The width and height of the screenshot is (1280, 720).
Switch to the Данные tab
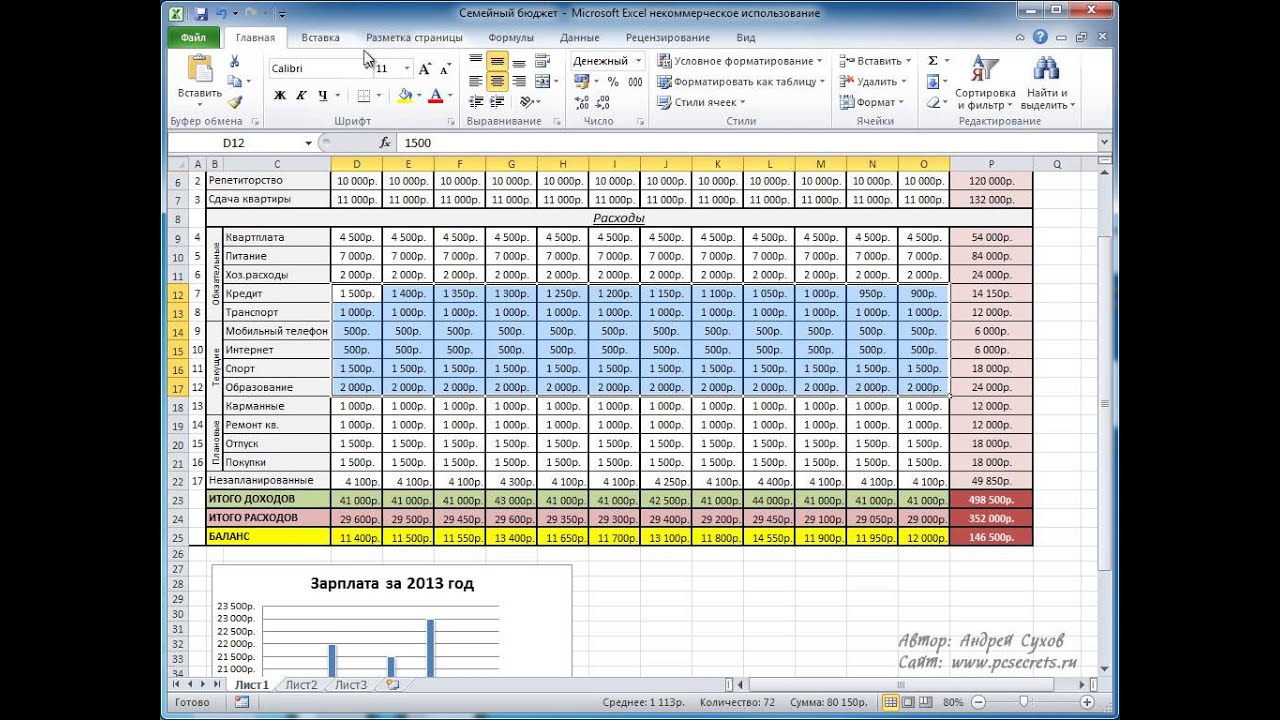click(580, 38)
